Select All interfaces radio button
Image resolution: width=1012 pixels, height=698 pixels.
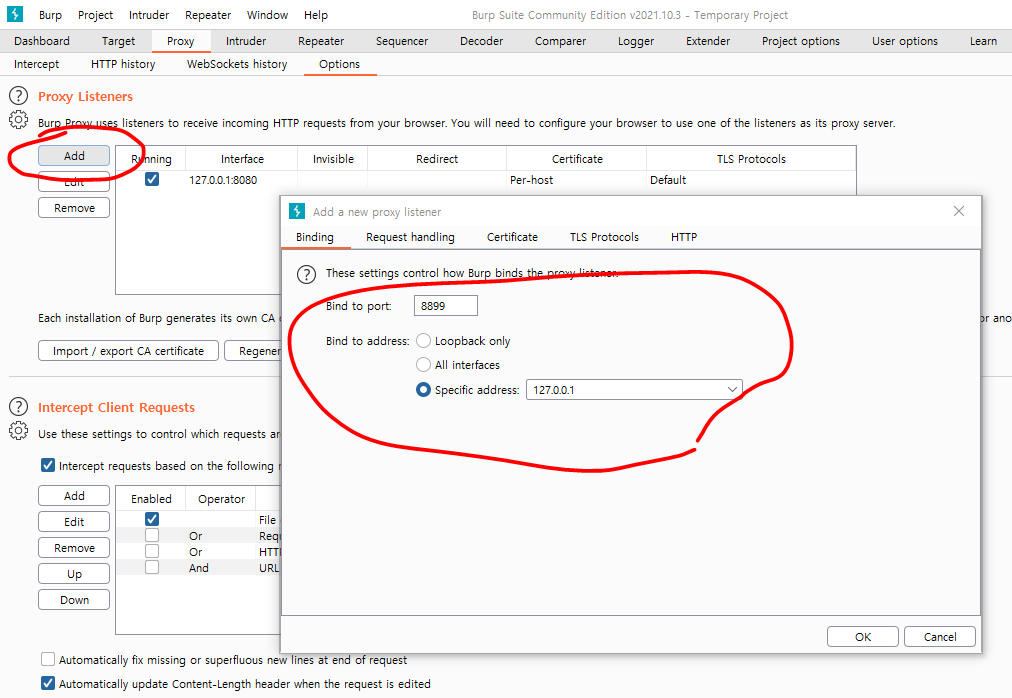423,365
